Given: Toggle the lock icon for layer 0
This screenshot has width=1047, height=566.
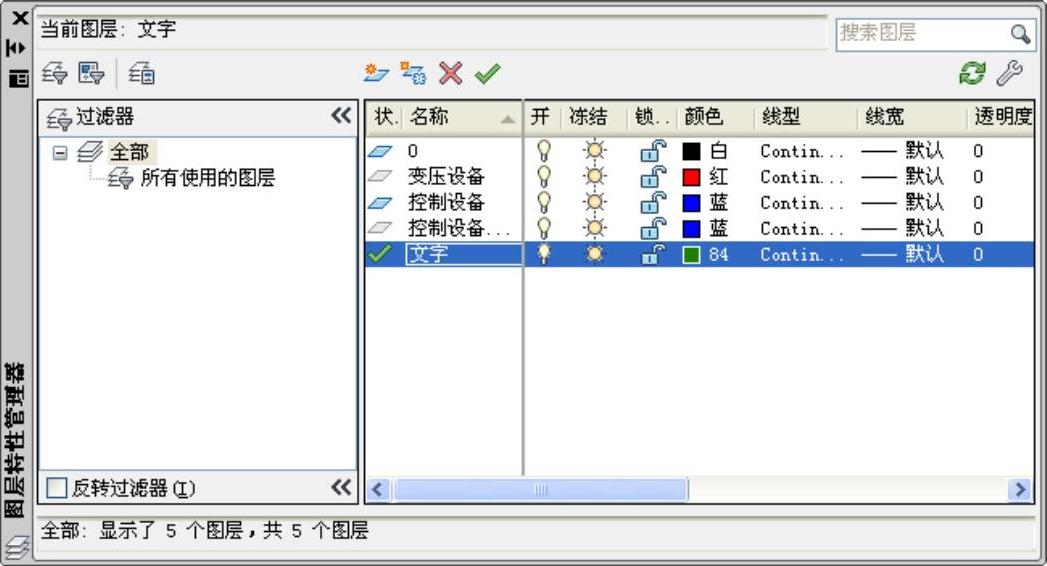Looking at the screenshot, I should 652,152.
